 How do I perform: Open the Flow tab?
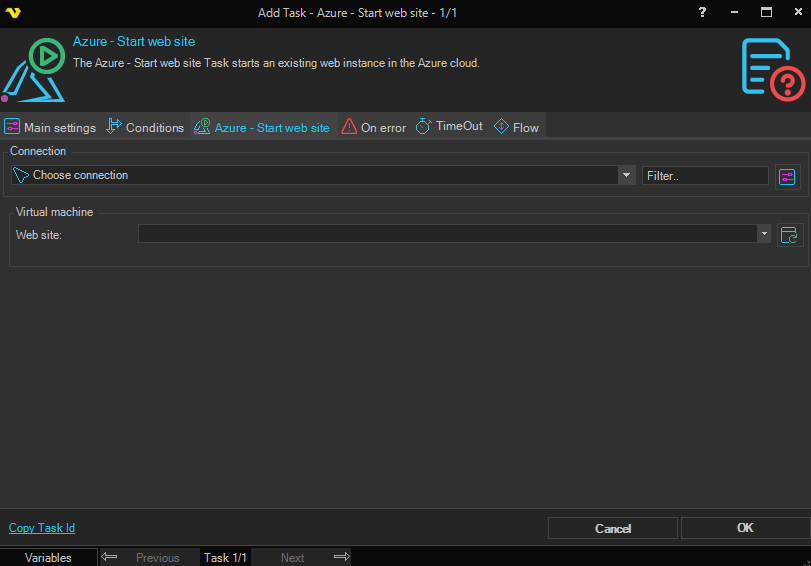pyautogui.click(x=516, y=127)
